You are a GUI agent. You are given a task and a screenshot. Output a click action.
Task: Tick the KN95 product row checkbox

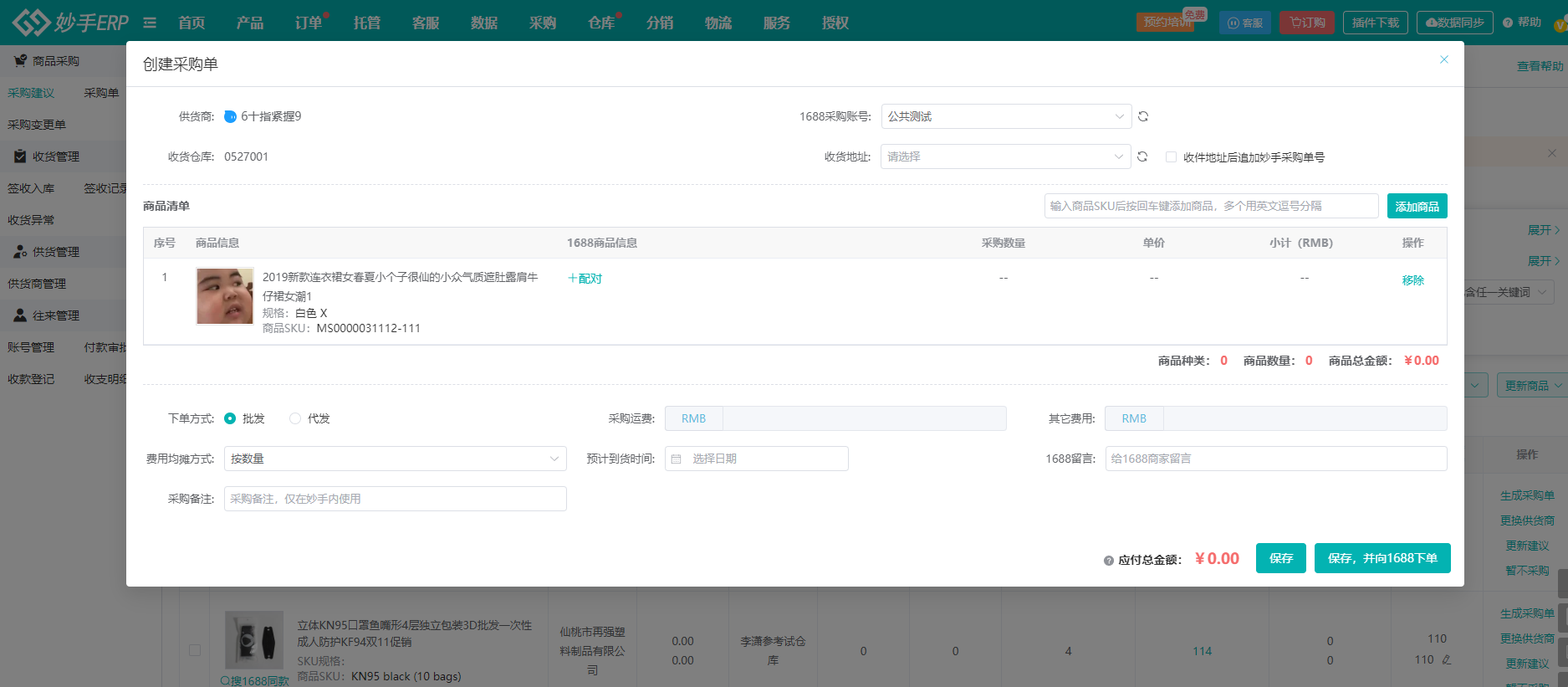(x=195, y=650)
